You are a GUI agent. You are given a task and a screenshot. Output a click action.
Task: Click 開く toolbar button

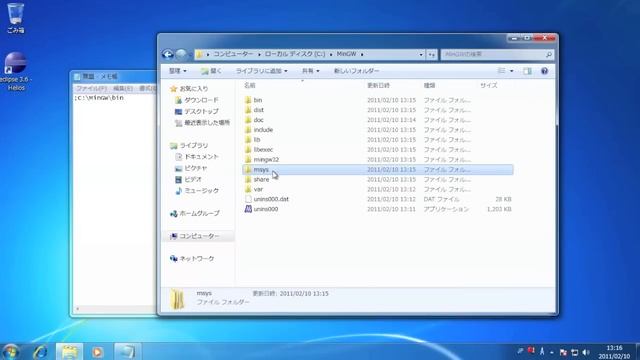click(x=211, y=71)
